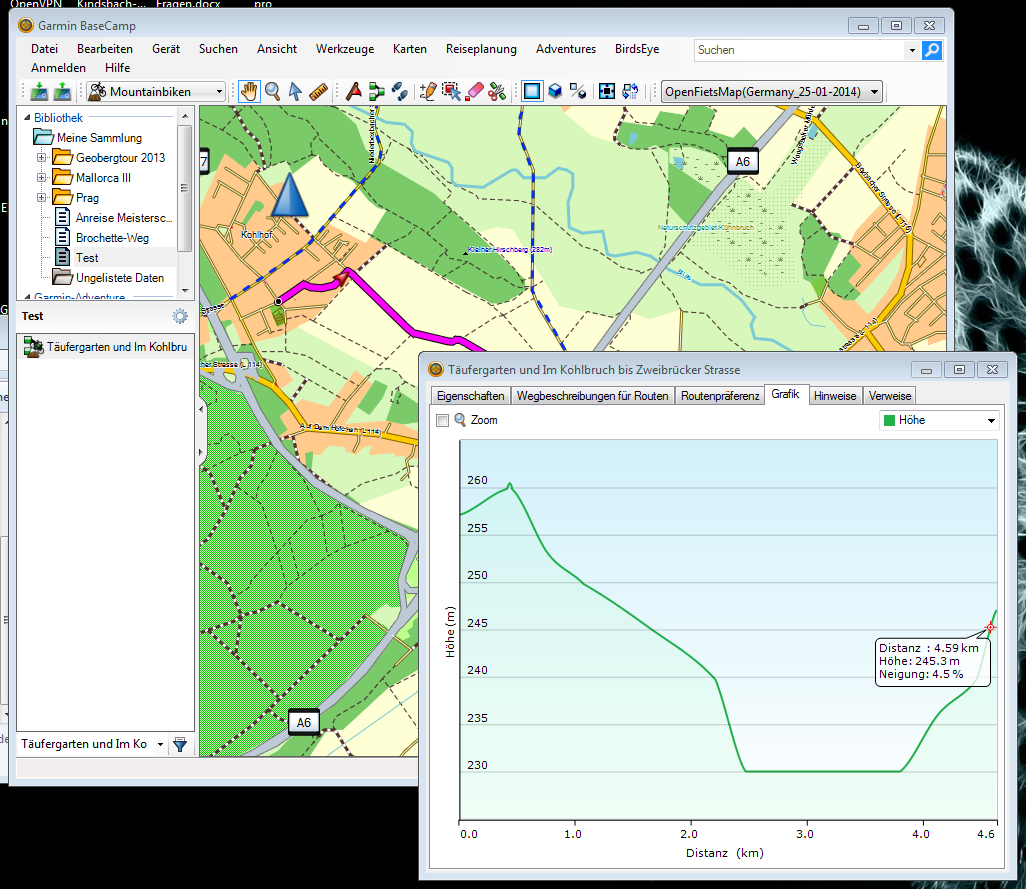Select the new Track footprints tool
Screen dimensions: 1026x889
pyautogui.click(x=399, y=92)
